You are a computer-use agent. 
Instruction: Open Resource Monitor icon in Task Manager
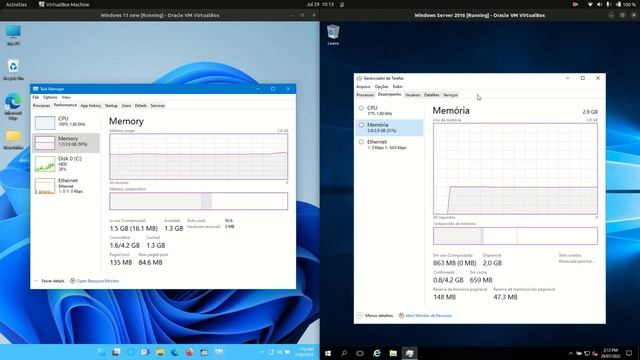(73, 281)
